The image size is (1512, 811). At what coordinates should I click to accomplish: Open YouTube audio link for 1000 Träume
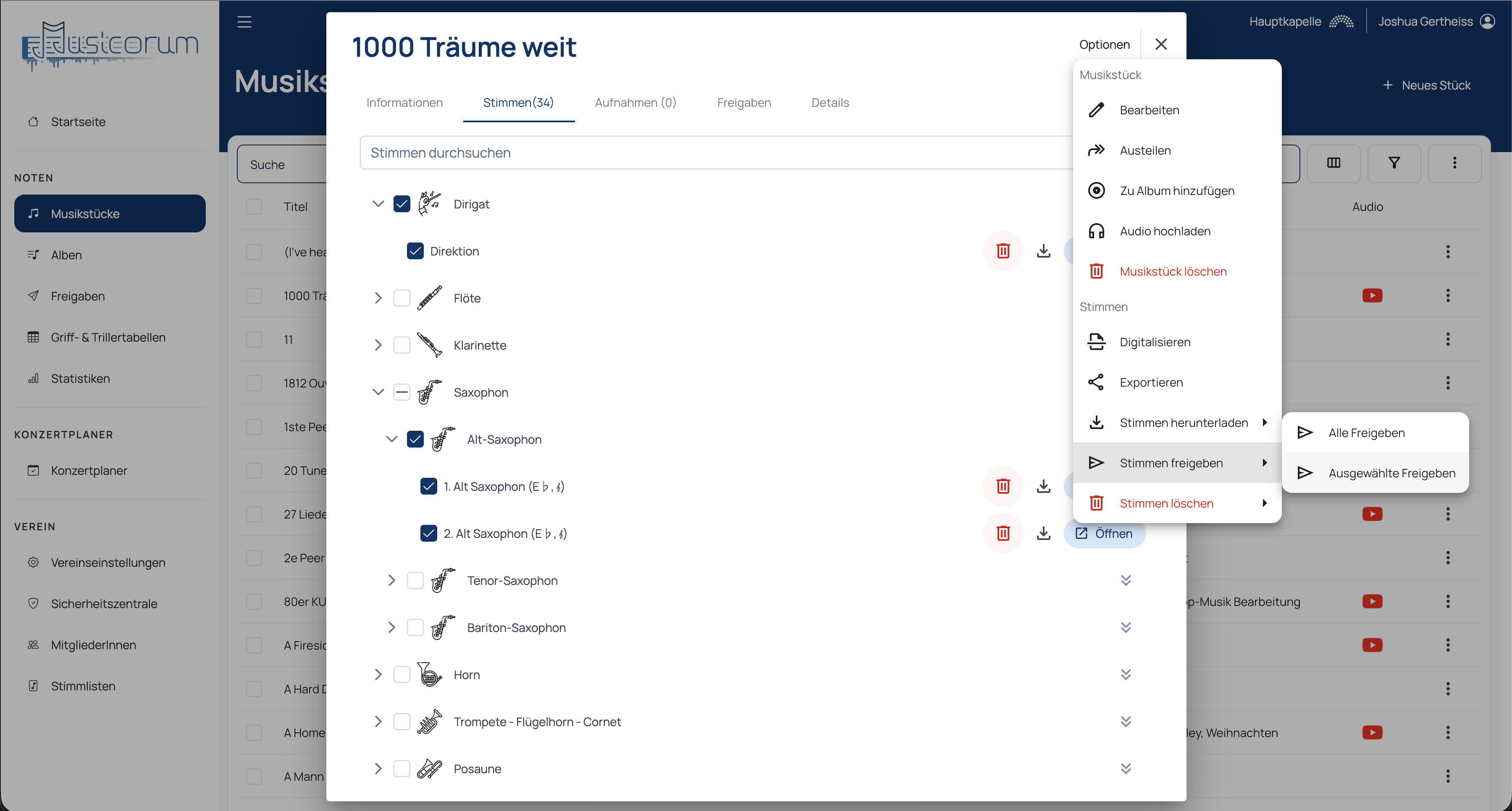pyautogui.click(x=1372, y=295)
